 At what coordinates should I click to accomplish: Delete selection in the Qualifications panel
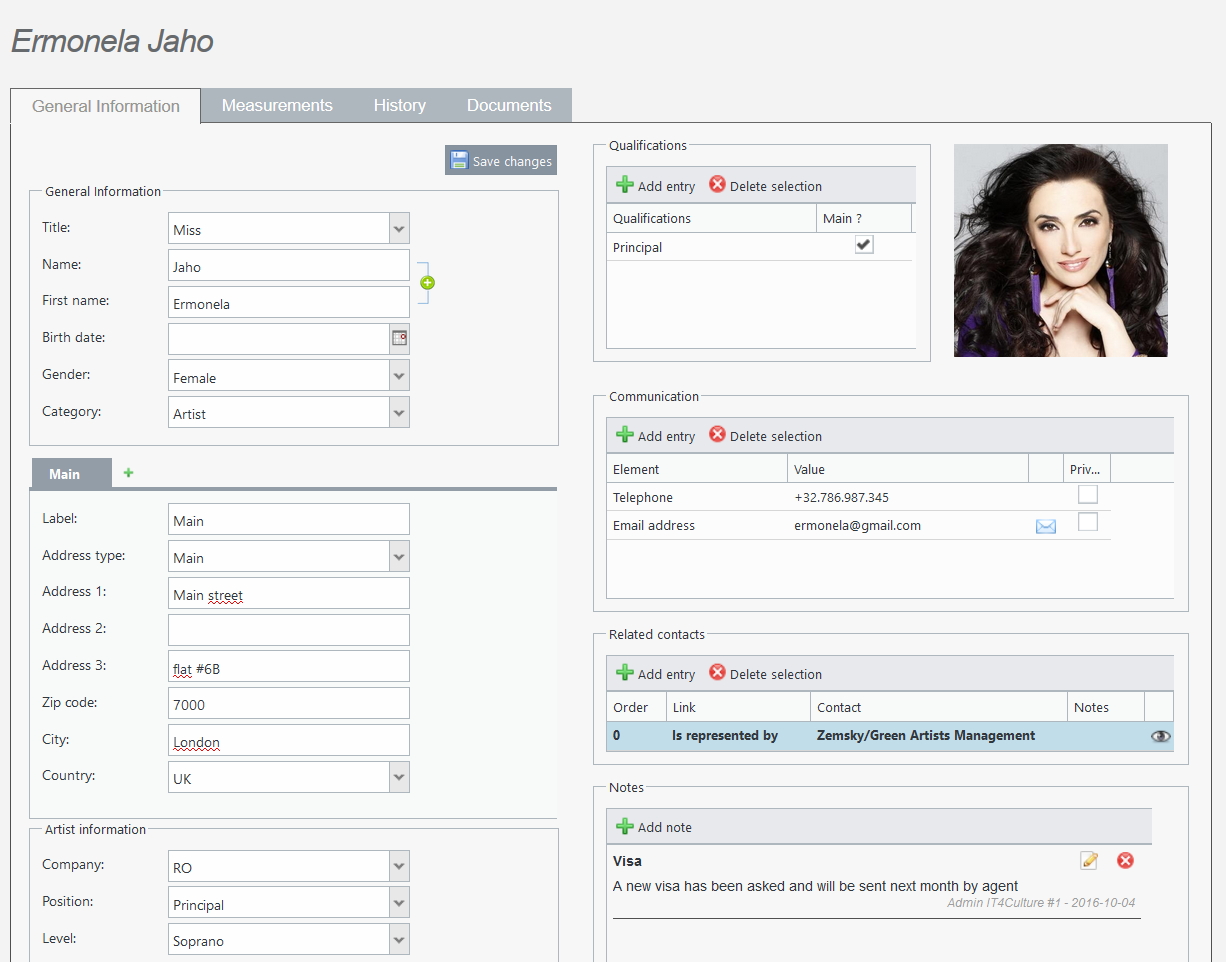[x=766, y=186]
